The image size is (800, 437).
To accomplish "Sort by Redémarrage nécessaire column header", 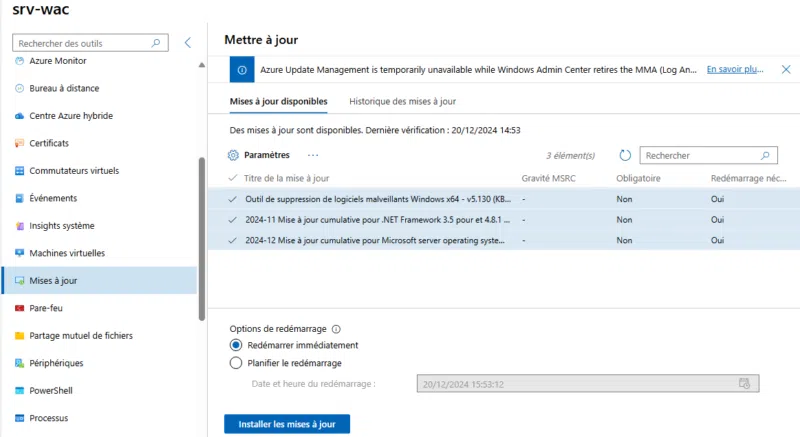I will [x=748, y=178].
